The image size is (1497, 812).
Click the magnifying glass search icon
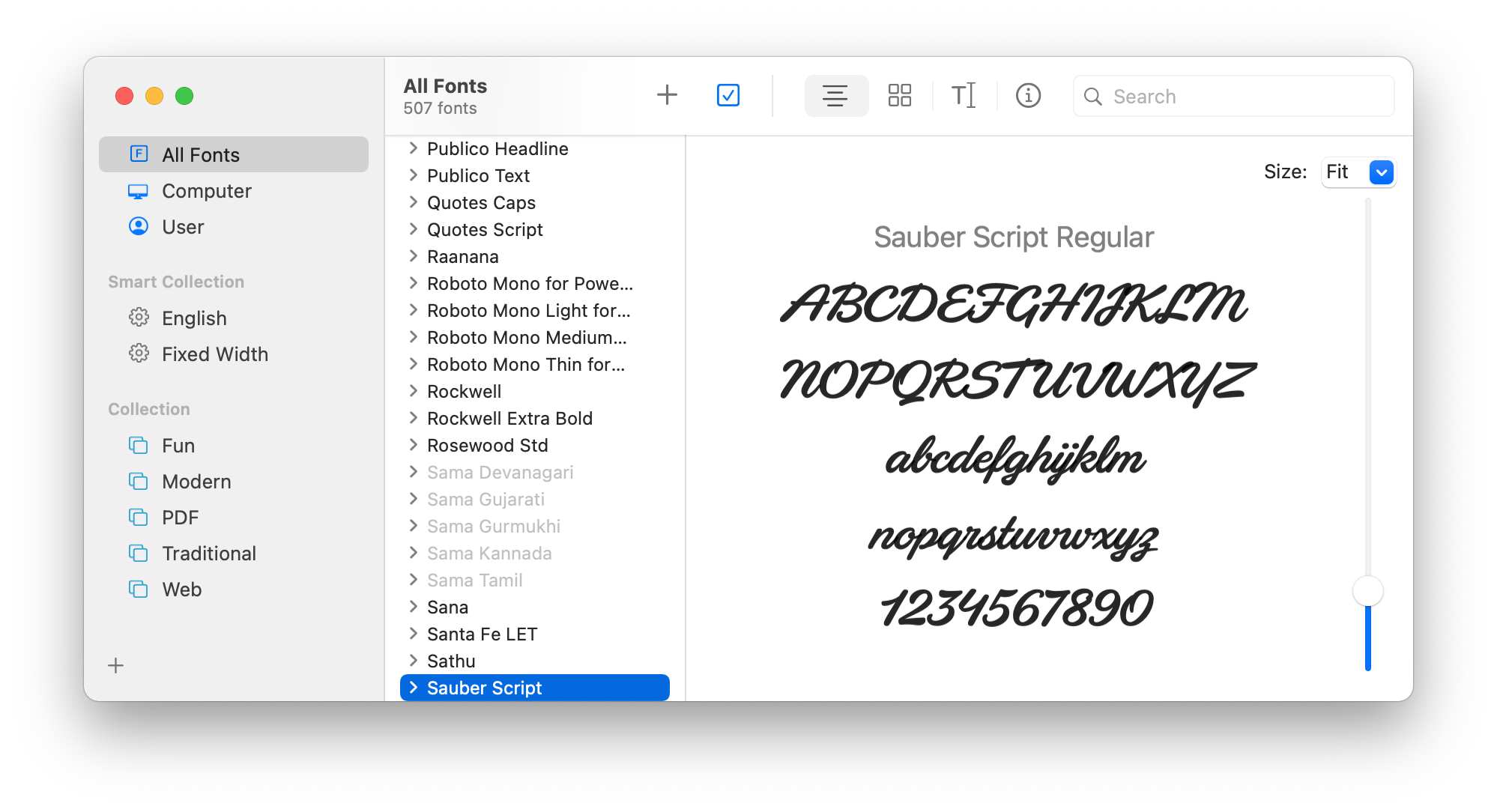click(1093, 97)
